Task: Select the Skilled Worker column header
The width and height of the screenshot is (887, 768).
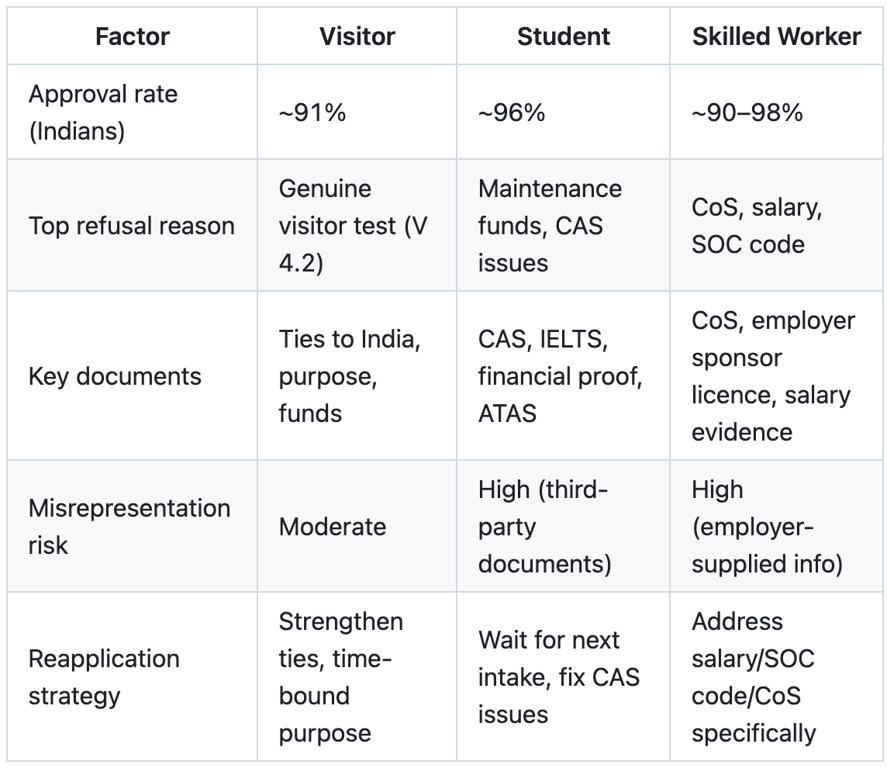Action: coord(776,36)
